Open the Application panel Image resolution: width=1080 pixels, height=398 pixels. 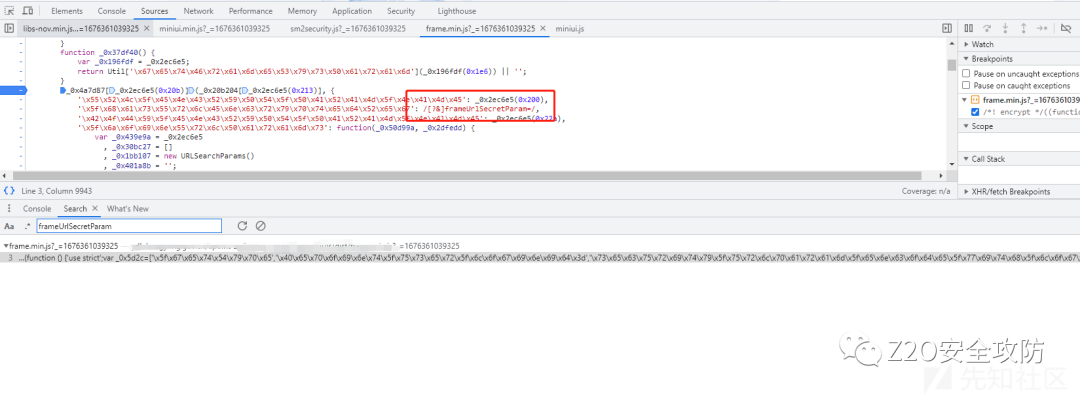(352, 11)
